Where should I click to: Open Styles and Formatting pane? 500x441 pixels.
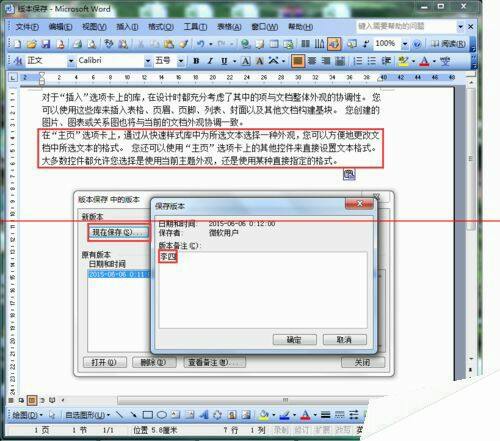click(18, 61)
